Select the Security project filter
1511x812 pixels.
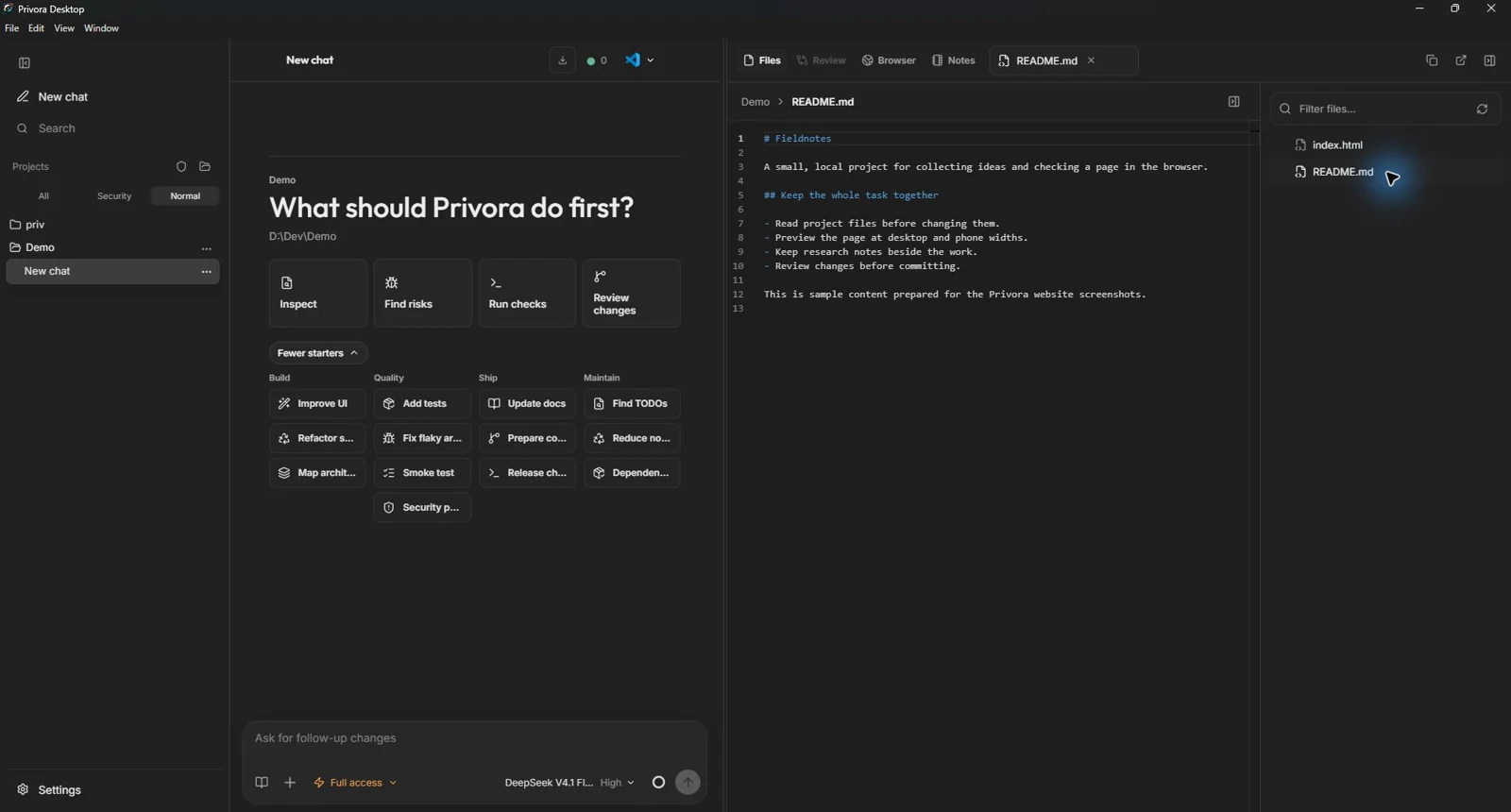(x=114, y=196)
